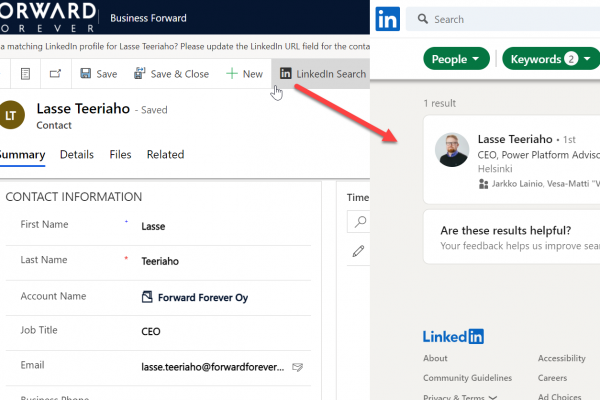Open the Ad Choices footer link

(x=559, y=396)
